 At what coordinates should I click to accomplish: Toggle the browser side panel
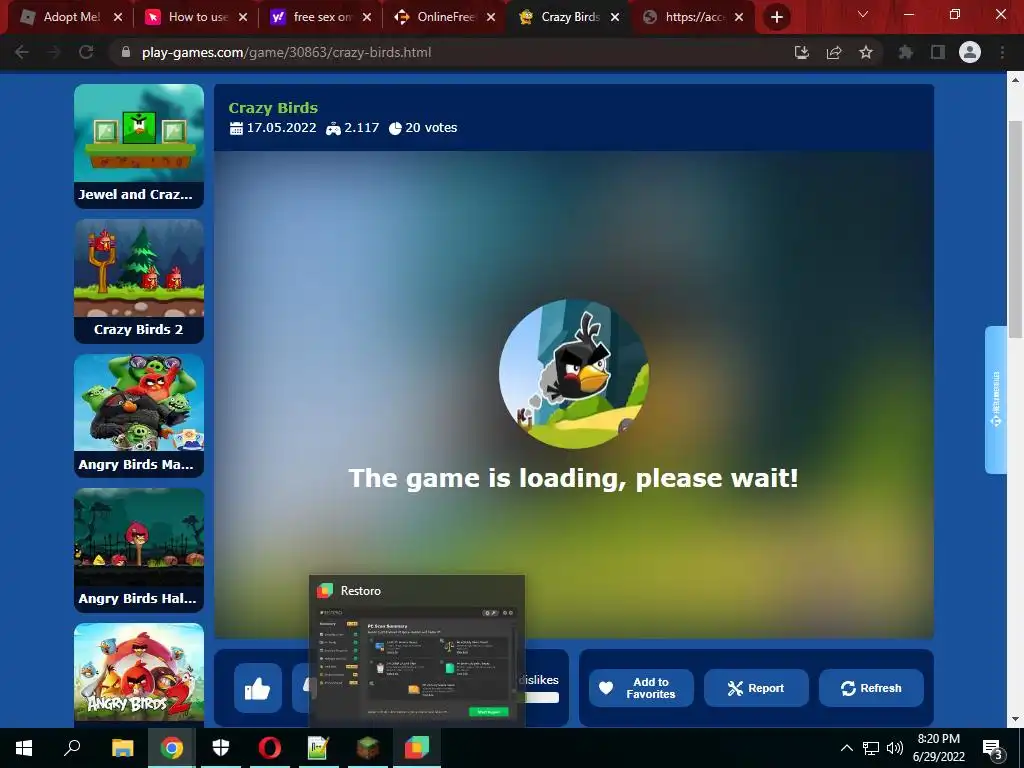[938, 52]
